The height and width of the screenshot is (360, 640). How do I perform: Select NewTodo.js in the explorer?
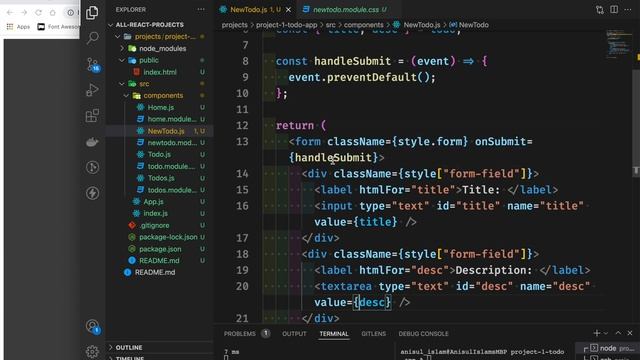pos(159,131)
